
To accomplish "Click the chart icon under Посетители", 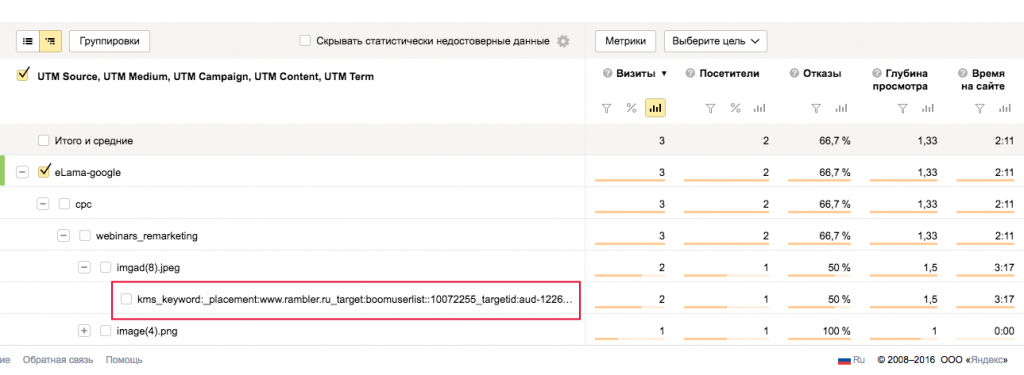I will click(x=759, y=108).
